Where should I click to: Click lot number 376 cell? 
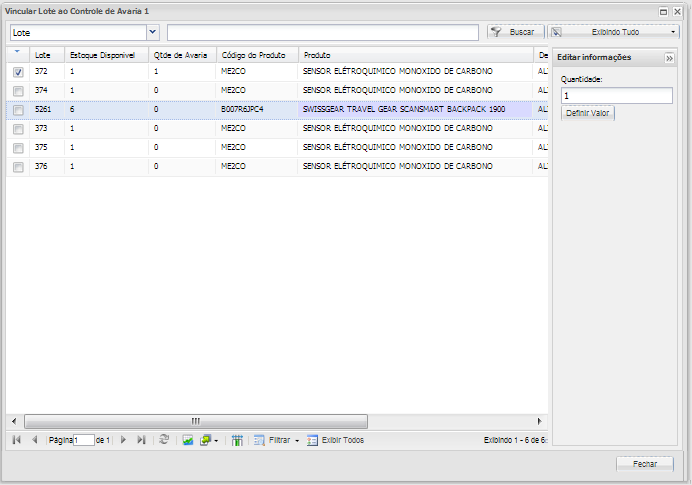[x=47, y=166]
